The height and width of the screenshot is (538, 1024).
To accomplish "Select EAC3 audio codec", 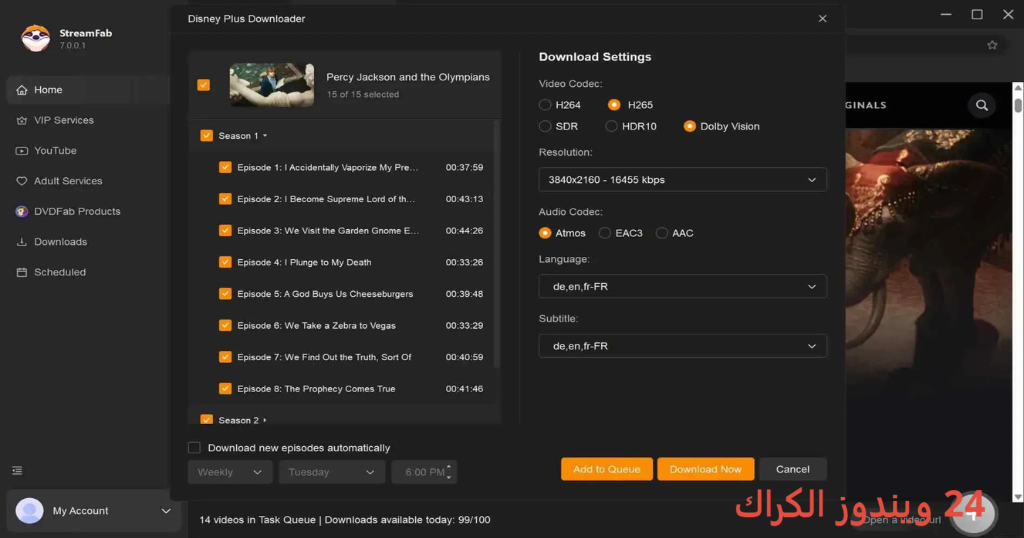I will pos(605,233).
